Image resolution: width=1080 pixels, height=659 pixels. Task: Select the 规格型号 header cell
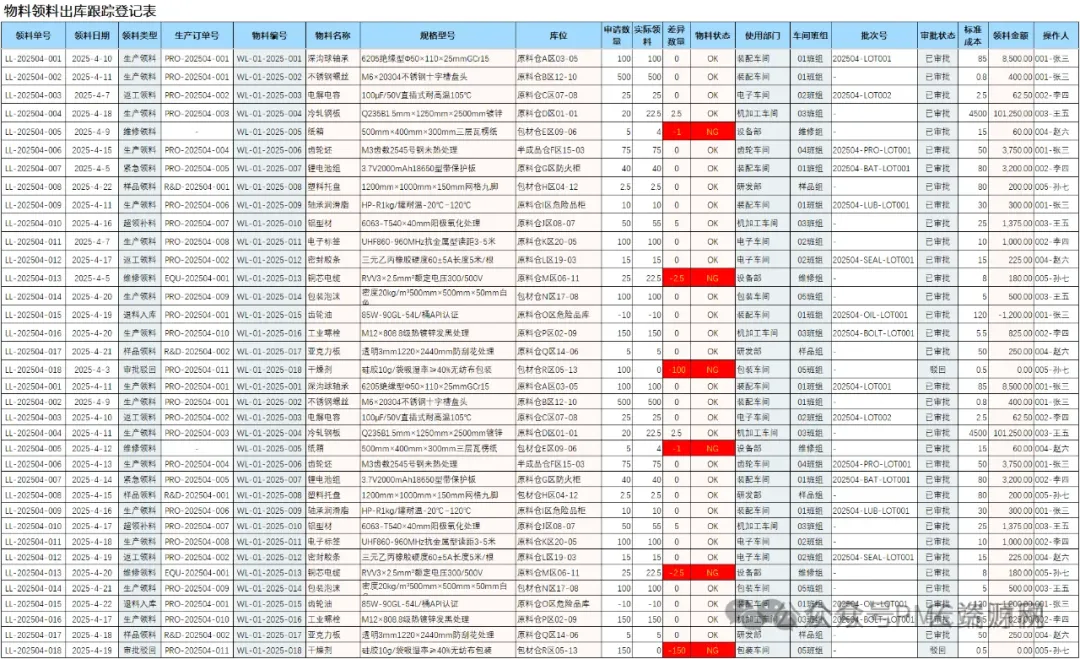(437, 35)
